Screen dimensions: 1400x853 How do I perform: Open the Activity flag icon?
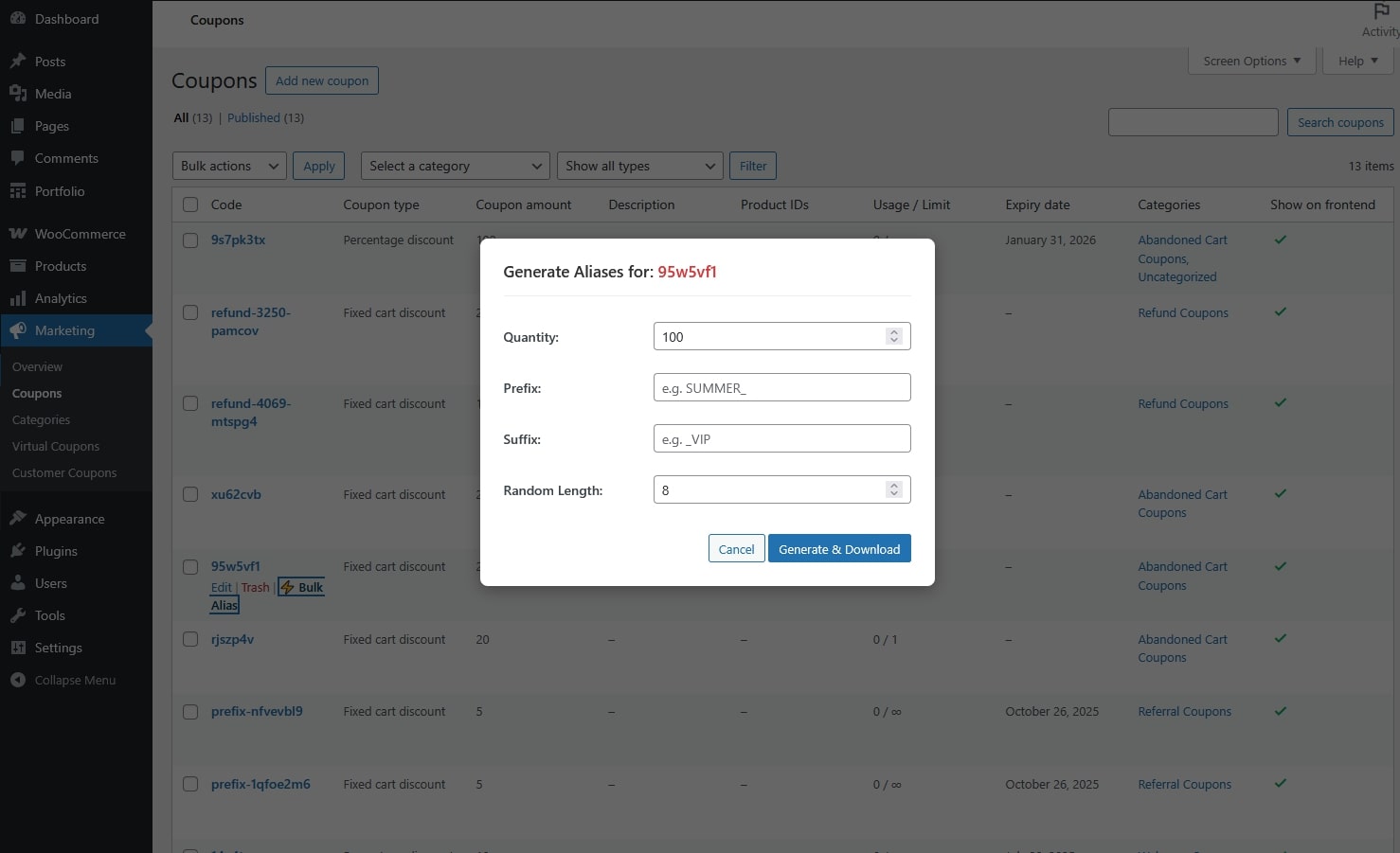(x=1381, y=11)
